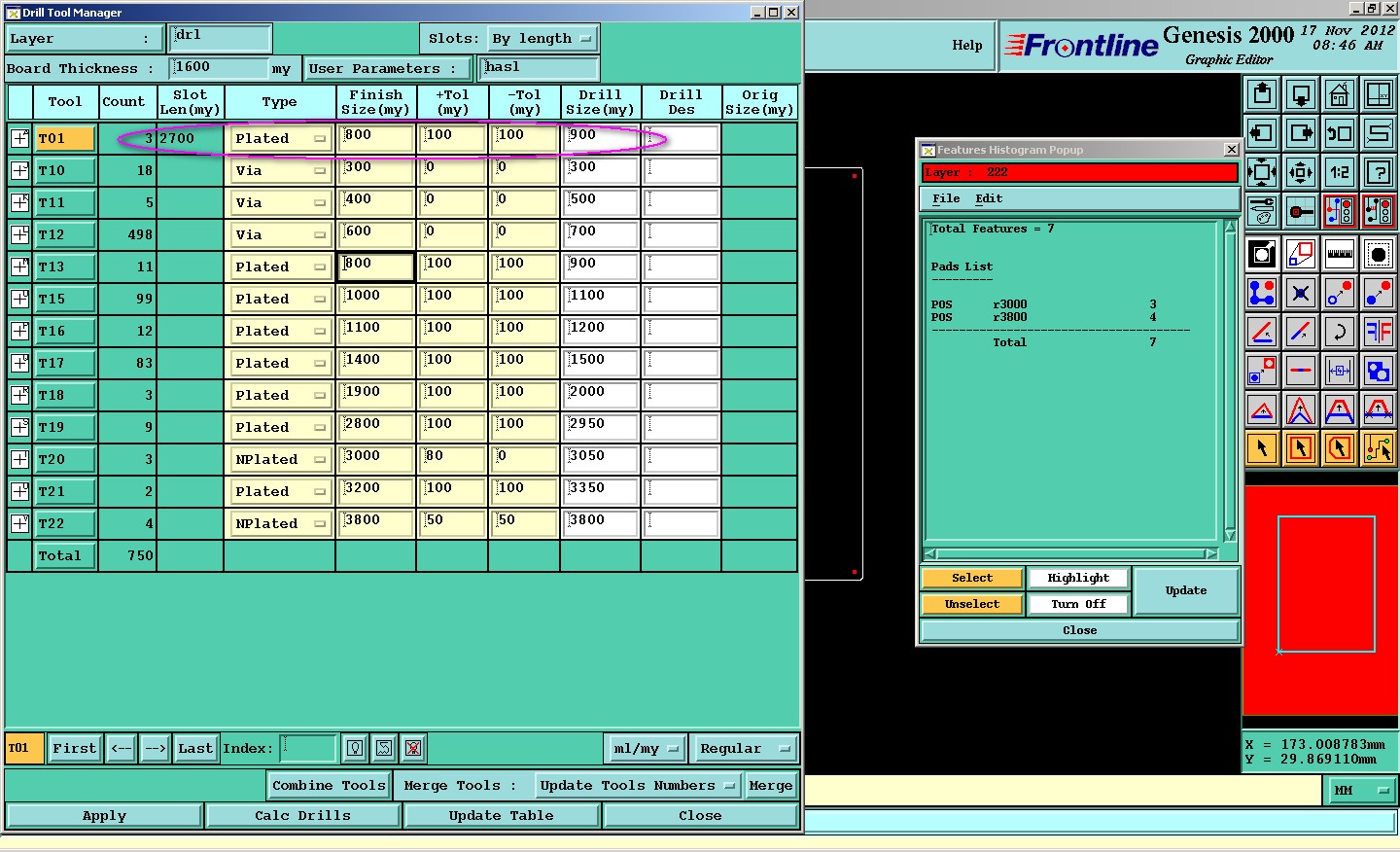Open the Edit menu in Features Histogram Popup
Viewport: 1400px width, 852px height.
(989, 198)
